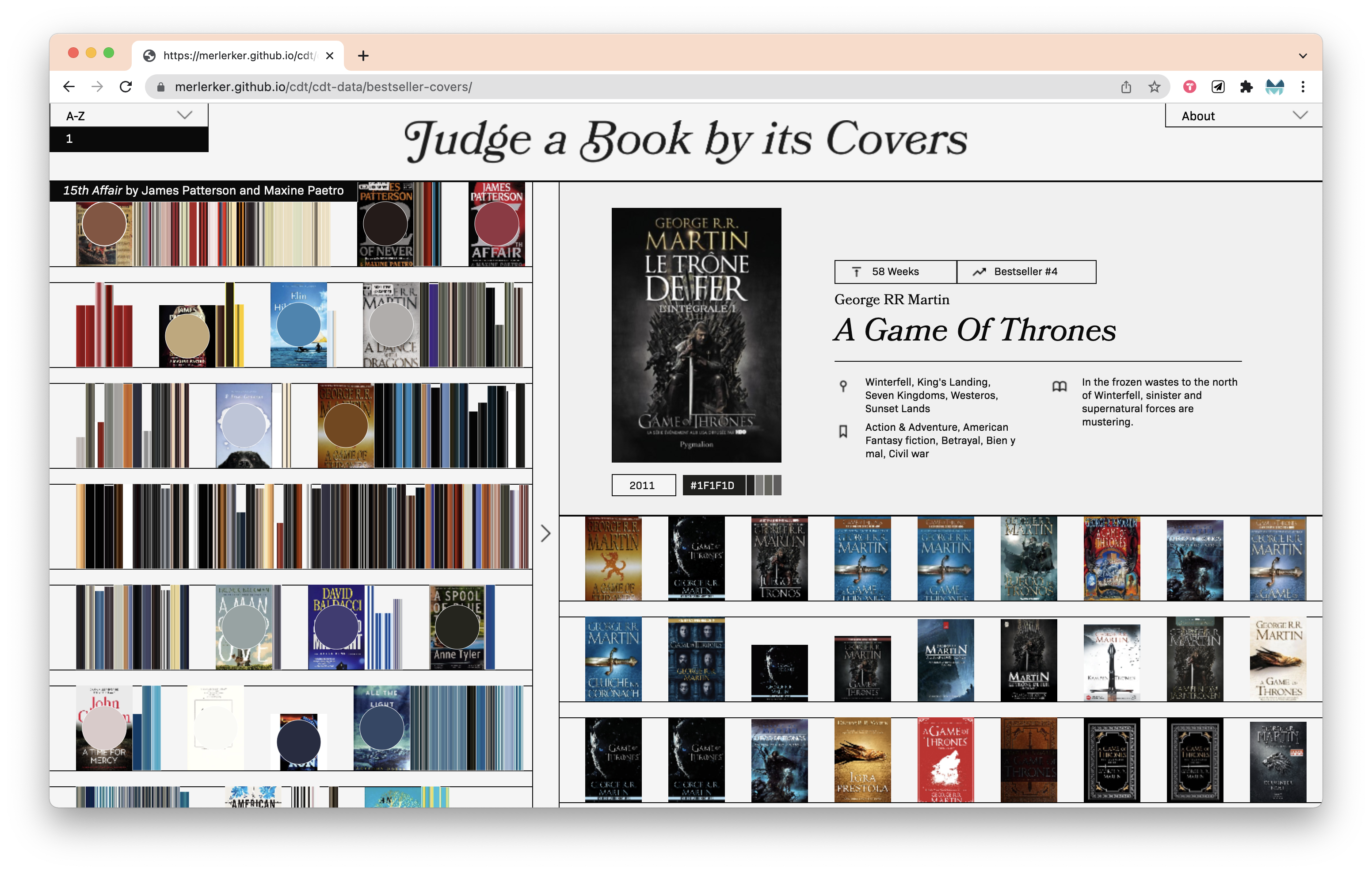Click pale dot on A Time for Mercy
1372x873 pixels.
(x=104, y=728)
